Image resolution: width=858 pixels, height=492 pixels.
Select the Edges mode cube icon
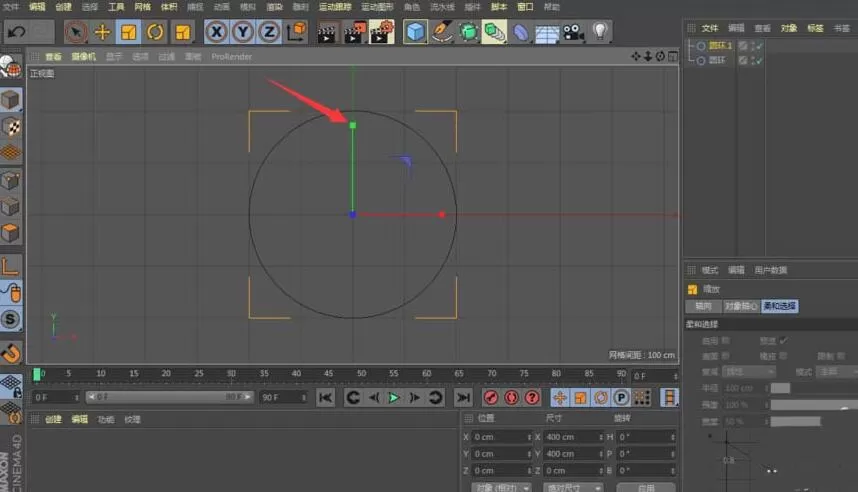coord(11,206)
